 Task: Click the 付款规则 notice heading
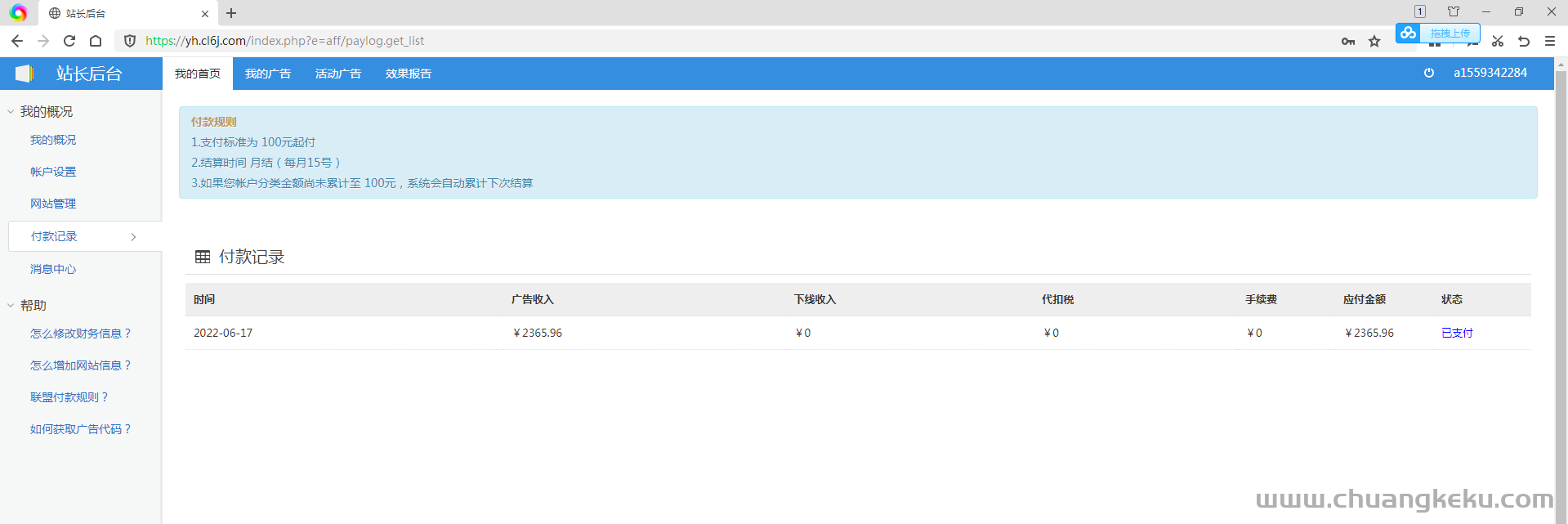coord(214,122)
